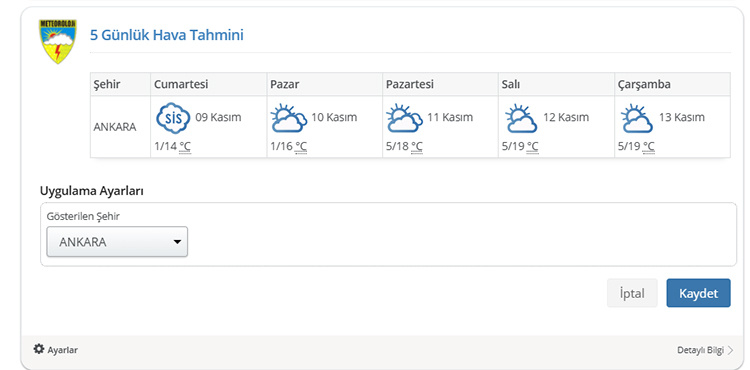Cancel changes with the İptal button
The height and width of the screenshot is (370, 750).
point(632,293)
